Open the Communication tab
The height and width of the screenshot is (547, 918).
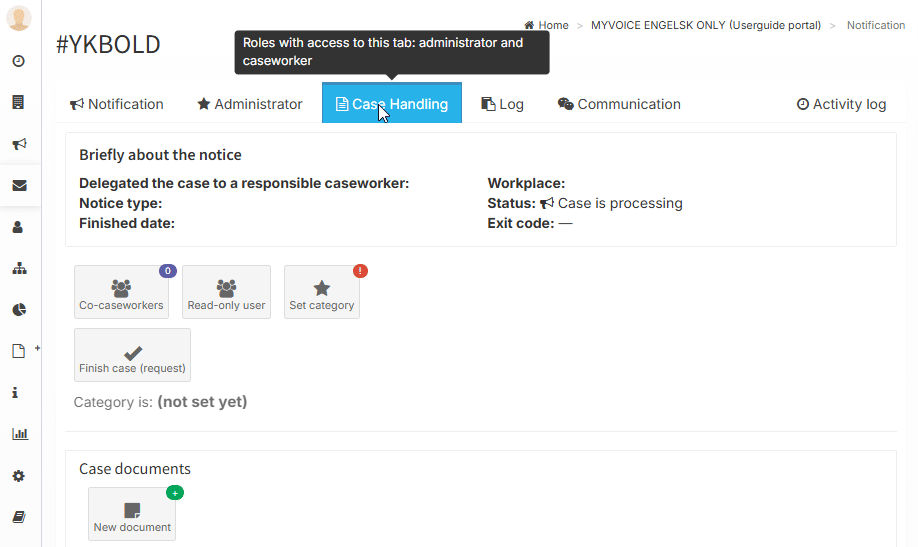point(619,104)
